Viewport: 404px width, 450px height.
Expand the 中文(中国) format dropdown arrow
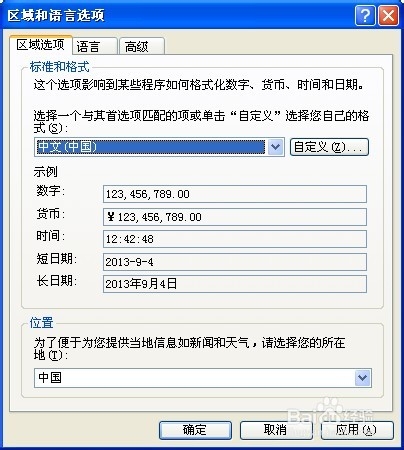(x=275, y=147)
